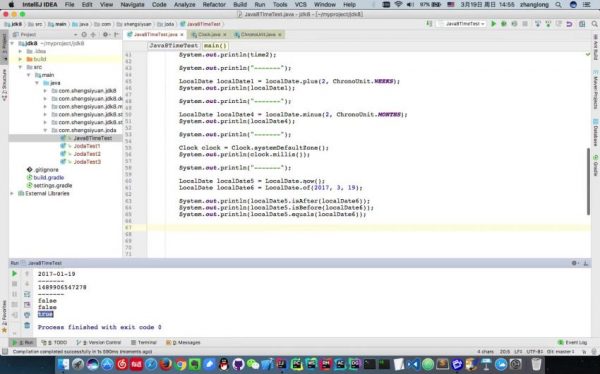Select JodaTest2 in project tree

click(x=87, y=154)
